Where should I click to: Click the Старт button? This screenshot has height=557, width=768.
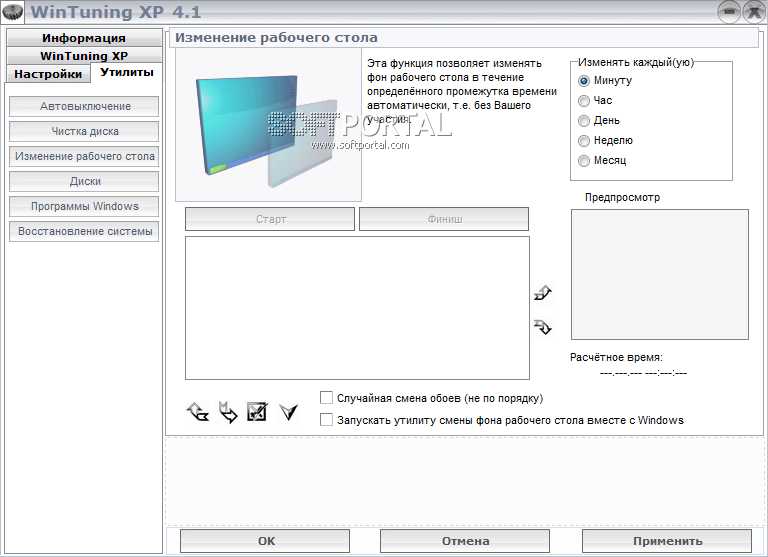[270, 219]
